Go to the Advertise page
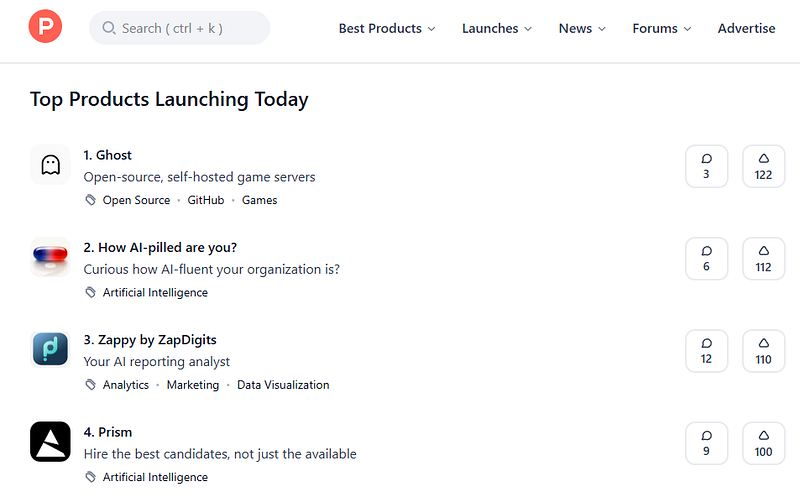Viewport: 800px width, 498px height. [746, 29]
